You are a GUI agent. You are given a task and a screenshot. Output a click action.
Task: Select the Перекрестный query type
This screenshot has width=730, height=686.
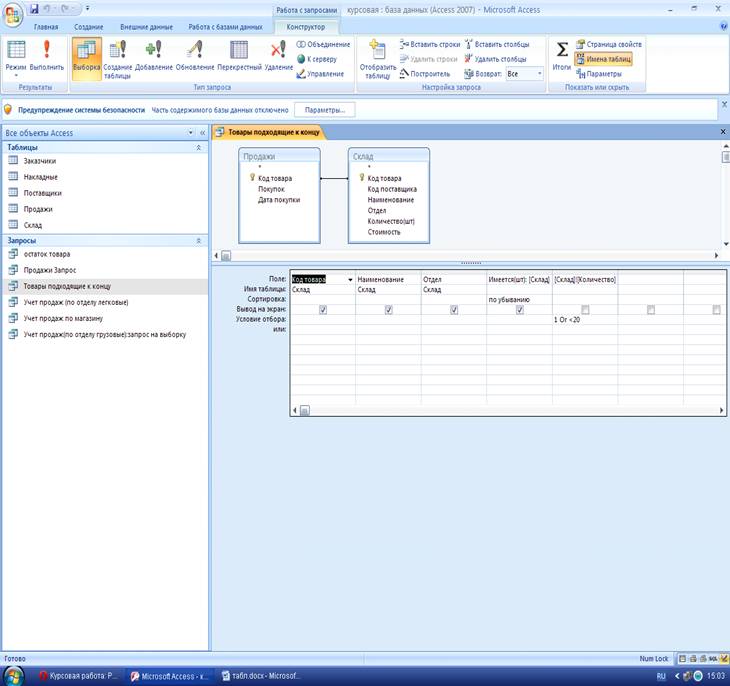coord(239,56)
